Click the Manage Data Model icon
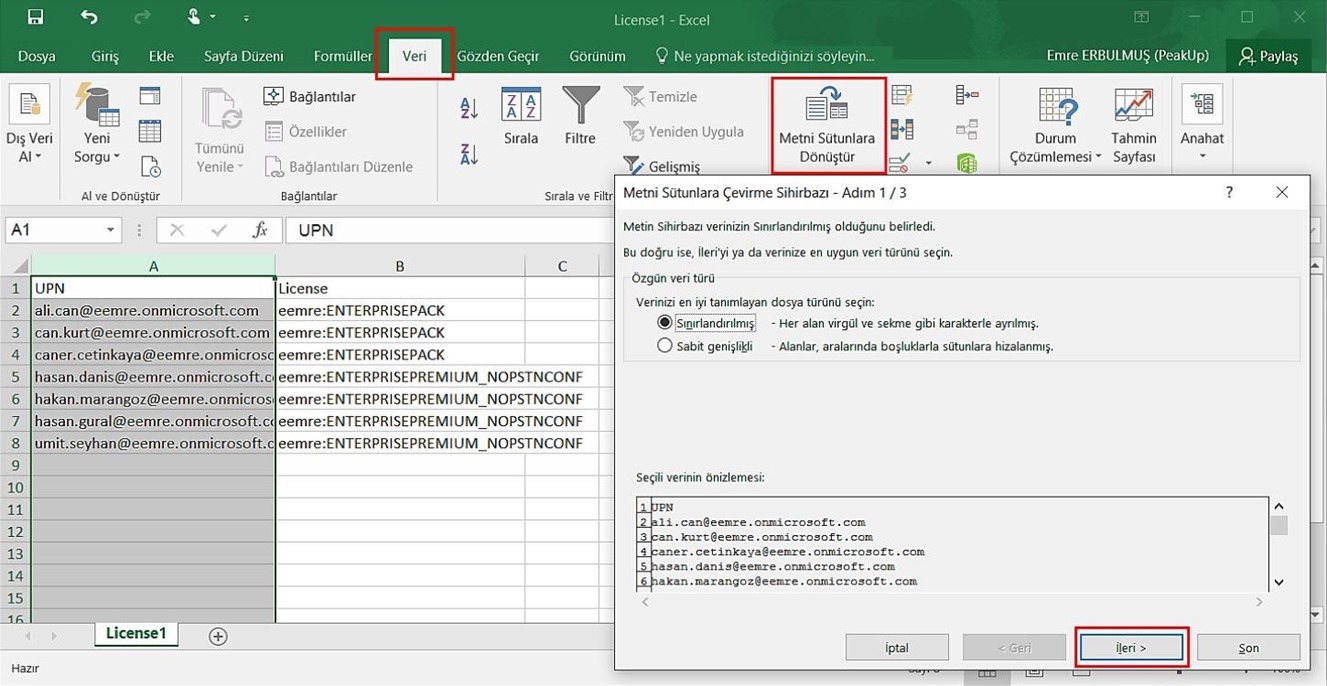 (x=967, y=162)
